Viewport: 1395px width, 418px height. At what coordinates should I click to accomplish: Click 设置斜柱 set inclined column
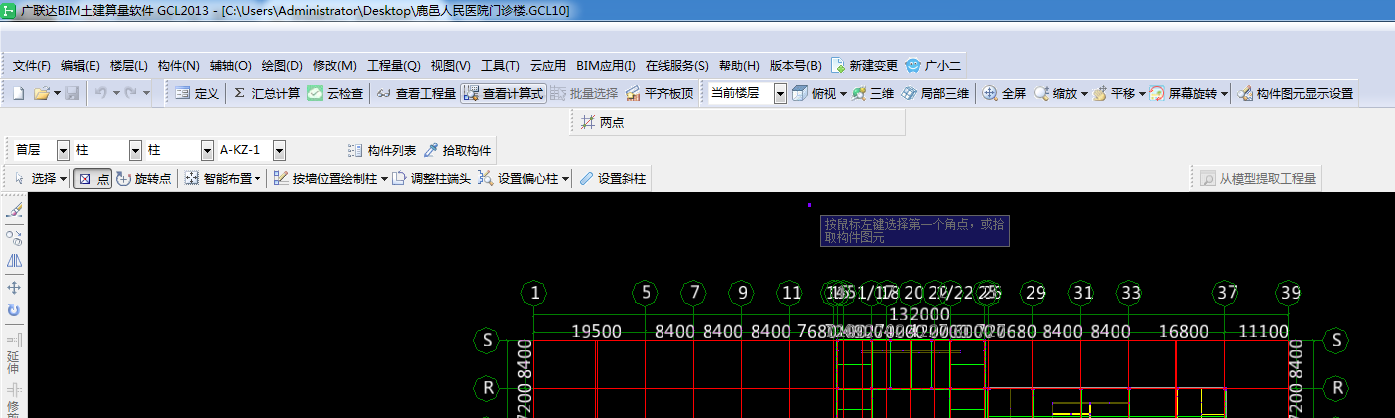point(613,179)
